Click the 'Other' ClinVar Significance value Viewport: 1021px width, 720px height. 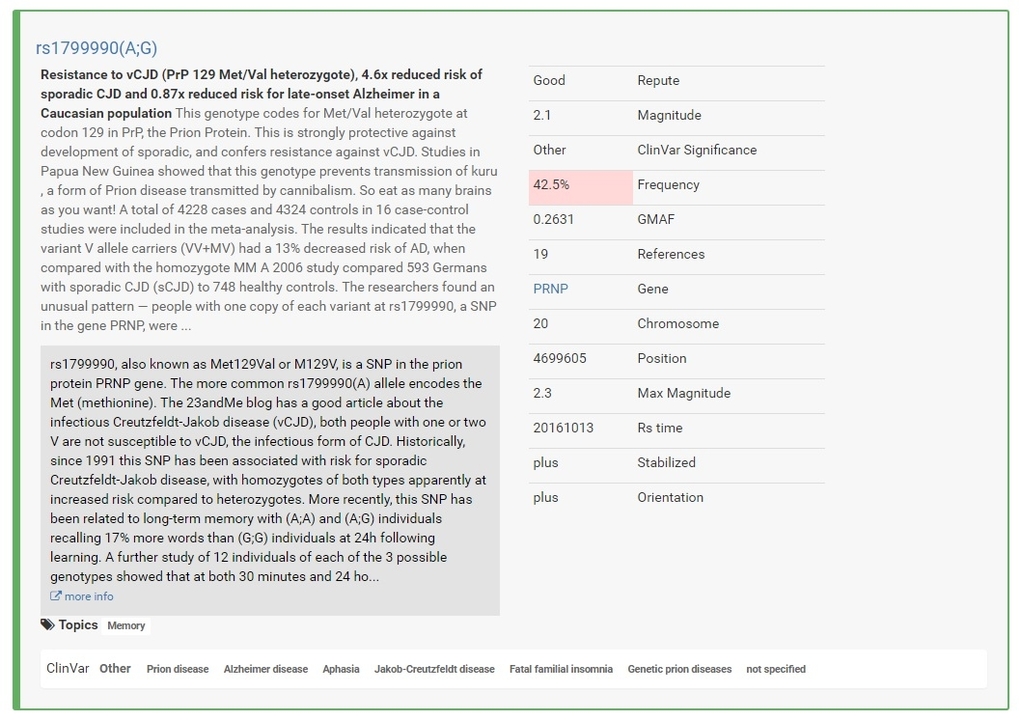(550, 150)
